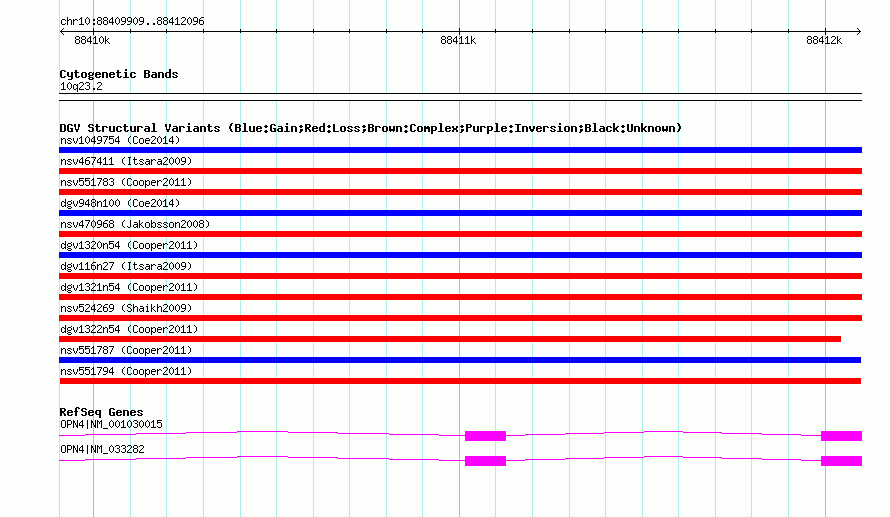Viewport: 890px width, 517px height.
Task: Click the 10q23.2 band label
Action: tap(81, 87)
